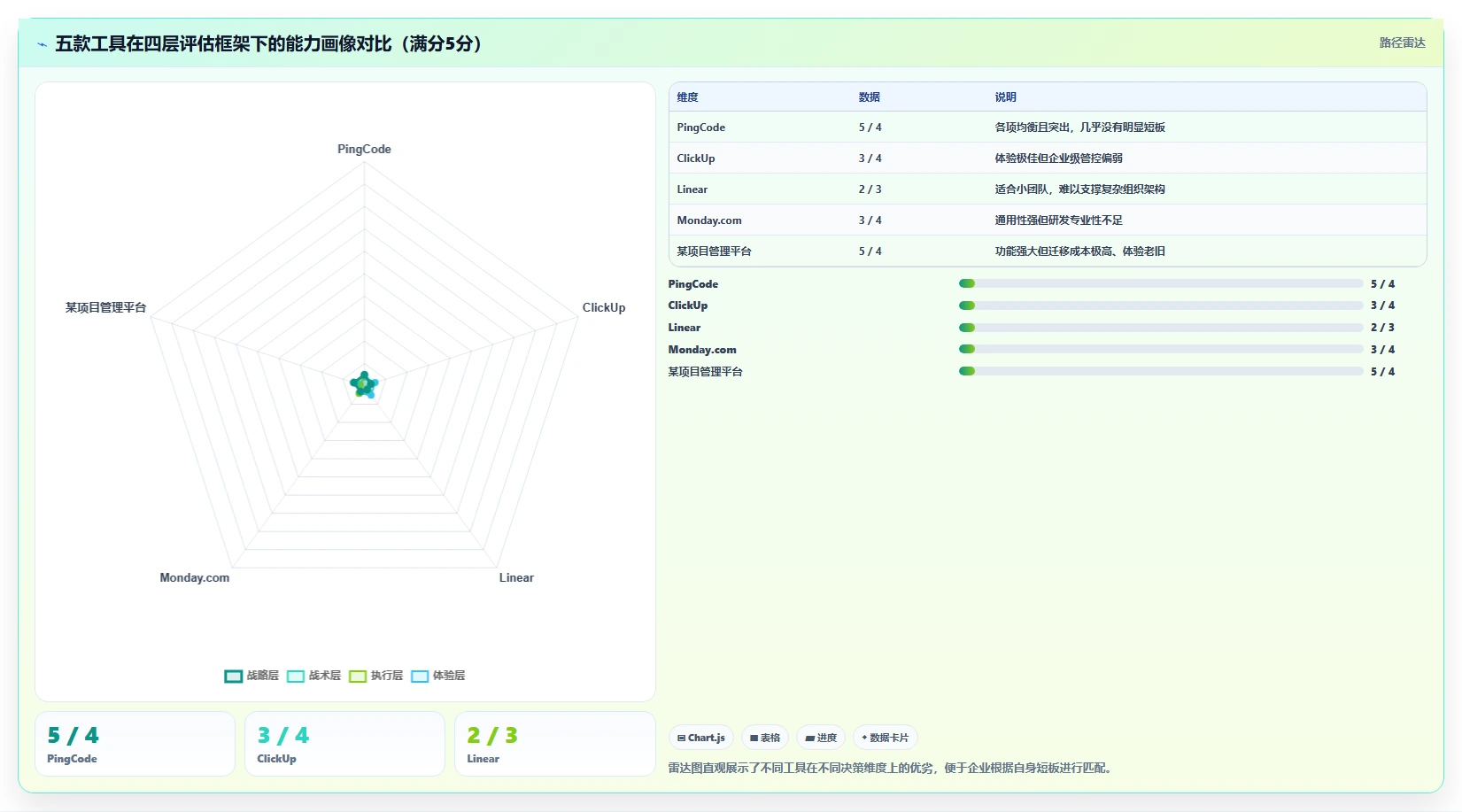Click the ClickUp radar axis label
This screenshot has height=812, width=1462.
[604, 307]
